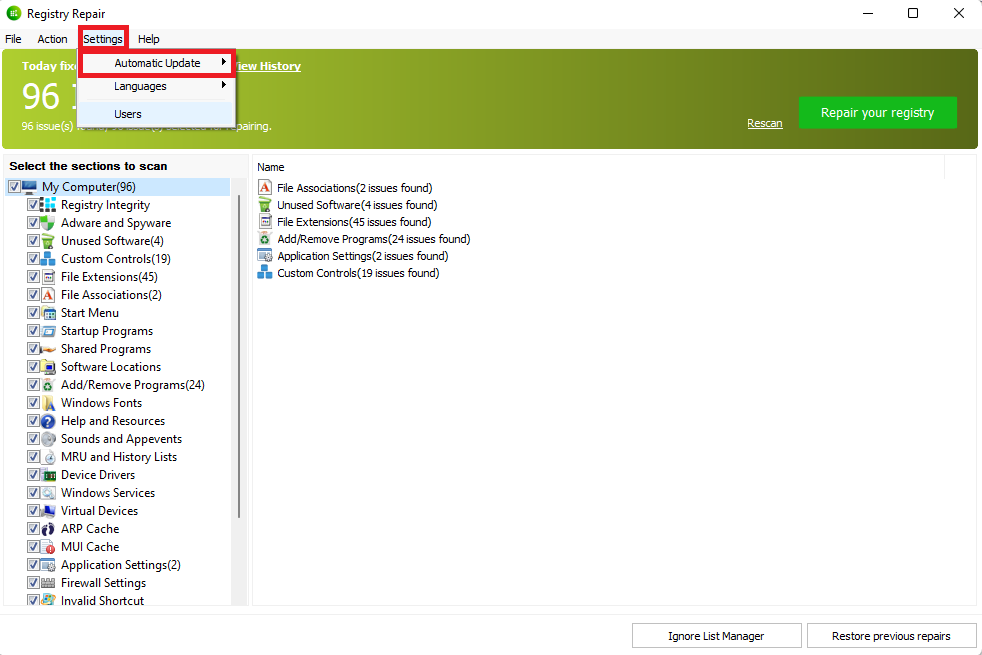The height and width of the screenshot is (655, 982).
Task: Open the Ignore List Manager
Action: [x=716, y=636]
